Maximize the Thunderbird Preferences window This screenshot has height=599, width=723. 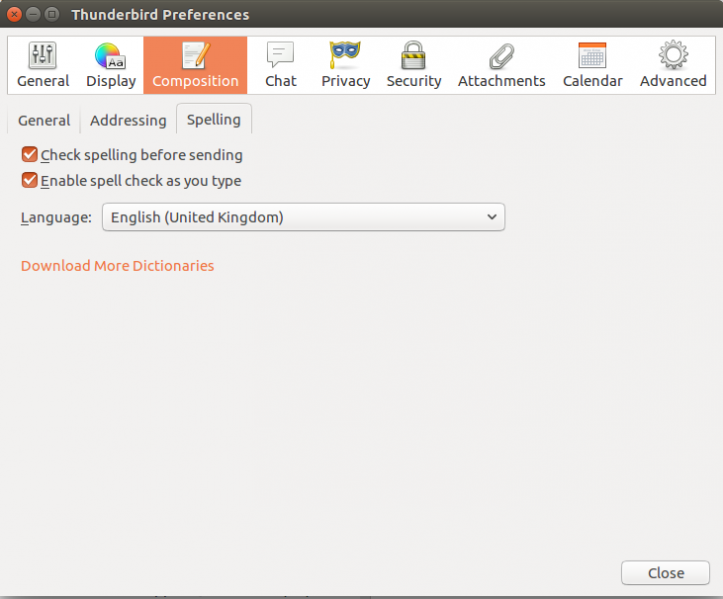[x=52, y=14]
